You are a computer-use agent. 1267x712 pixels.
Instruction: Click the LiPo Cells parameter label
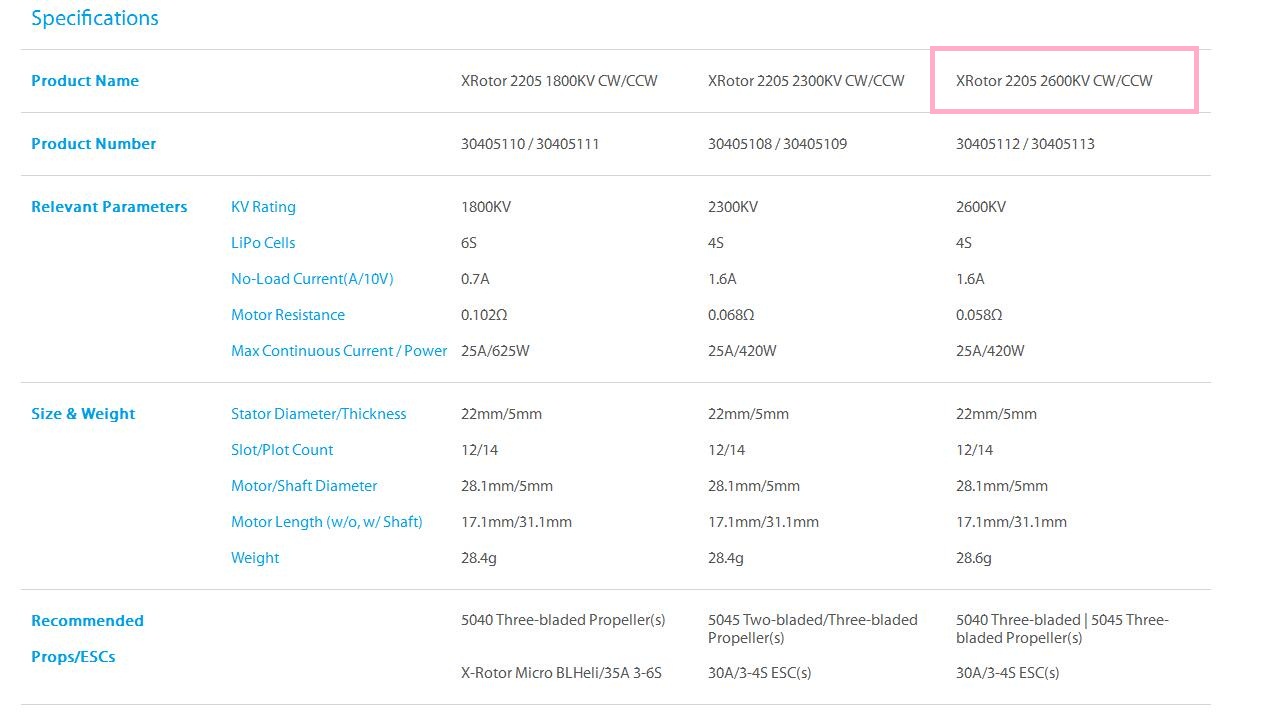(x=263, y=243)
